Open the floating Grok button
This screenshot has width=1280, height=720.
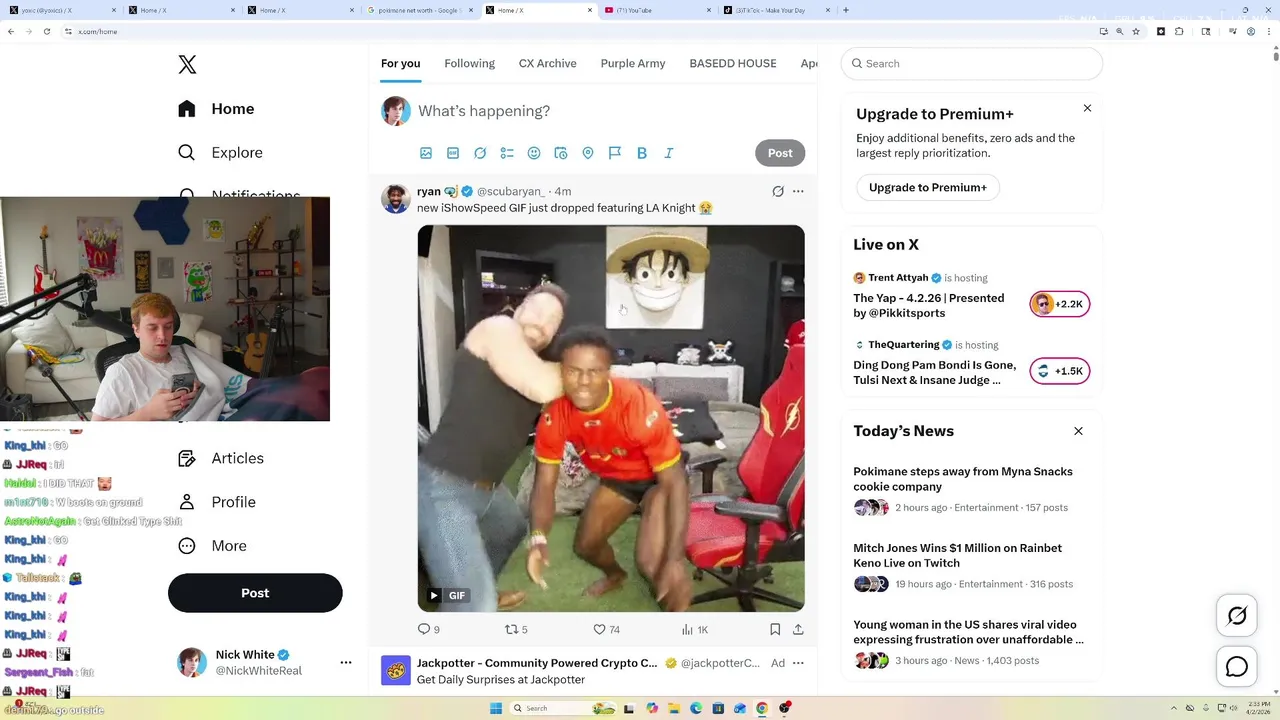pos(1237,616)
